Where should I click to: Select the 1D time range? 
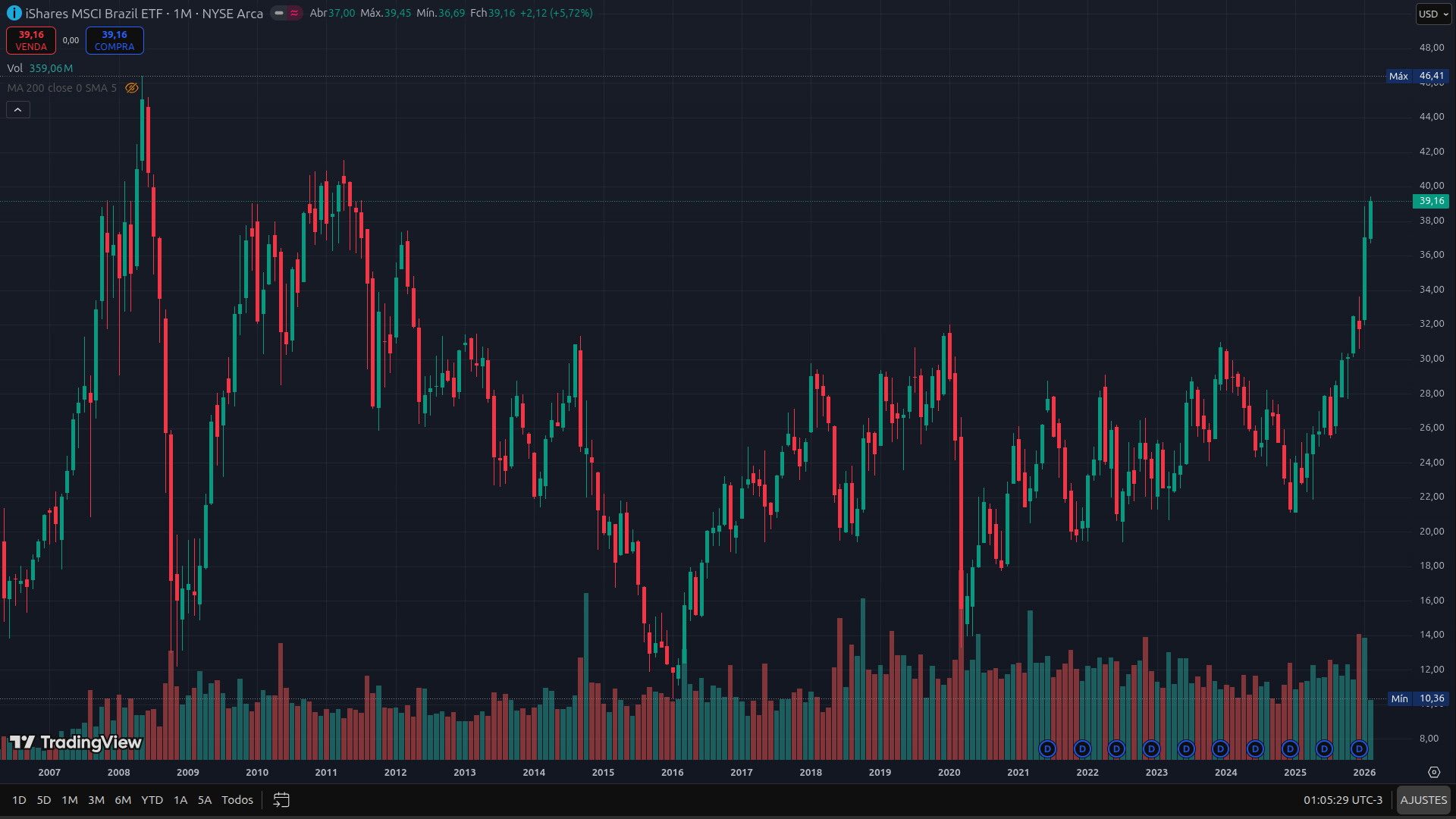click(19, 800)
